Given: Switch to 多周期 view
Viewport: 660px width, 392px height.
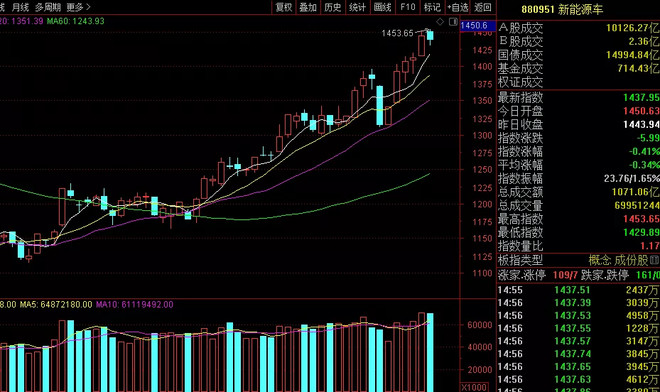Looking at the screenshot, I should coord(48,7).
